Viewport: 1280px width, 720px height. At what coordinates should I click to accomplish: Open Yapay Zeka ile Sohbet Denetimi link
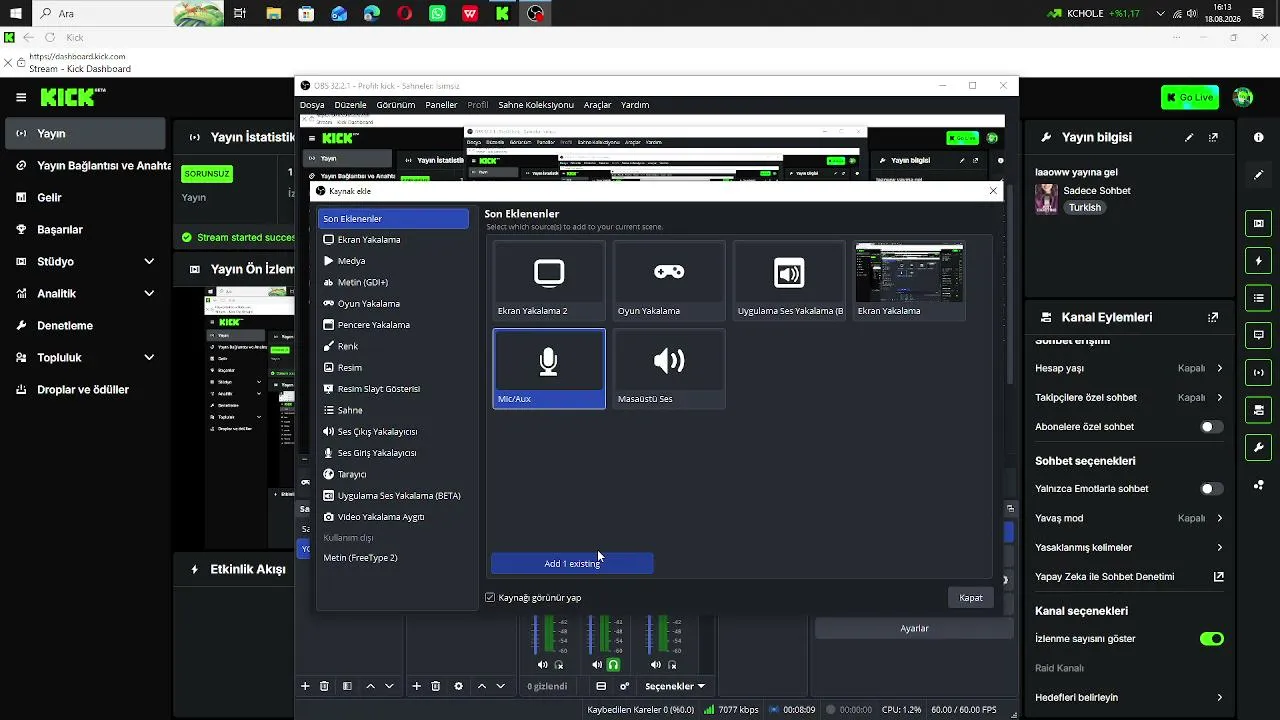click(1129, 576)
